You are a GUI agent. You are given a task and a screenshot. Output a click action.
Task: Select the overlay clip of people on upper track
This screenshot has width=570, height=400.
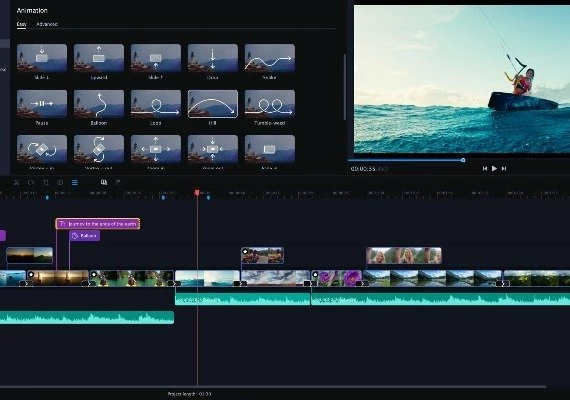pyautogui.click(x=262, y=255)
